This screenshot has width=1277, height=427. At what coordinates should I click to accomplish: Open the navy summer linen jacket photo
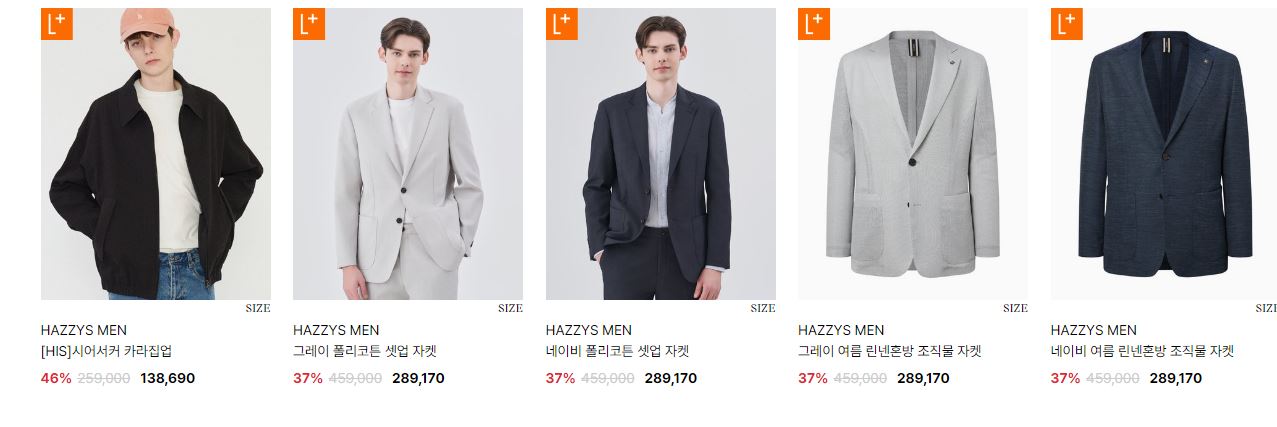click(1164, 154)
